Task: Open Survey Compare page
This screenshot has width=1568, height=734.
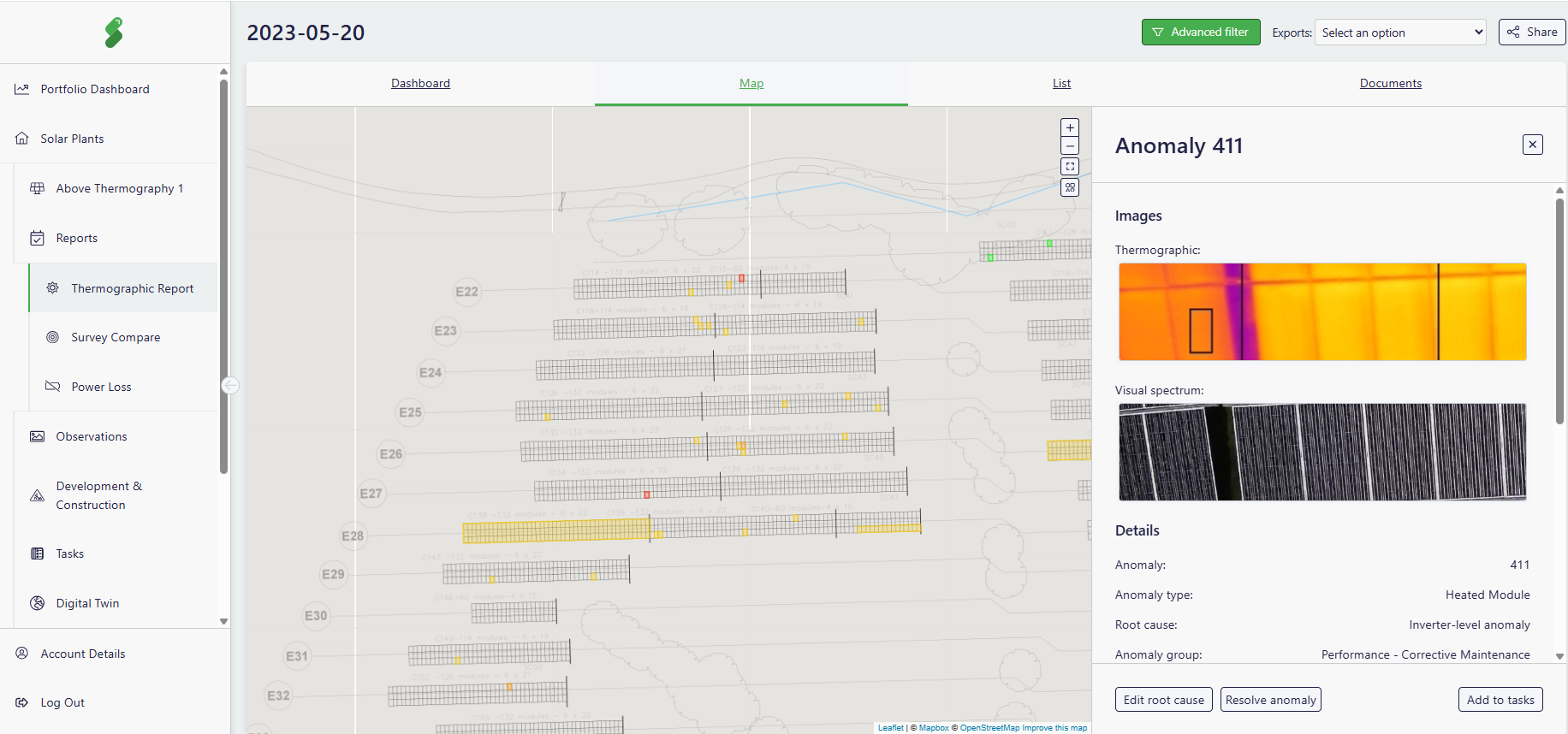Action: click(x=116, y=337)
